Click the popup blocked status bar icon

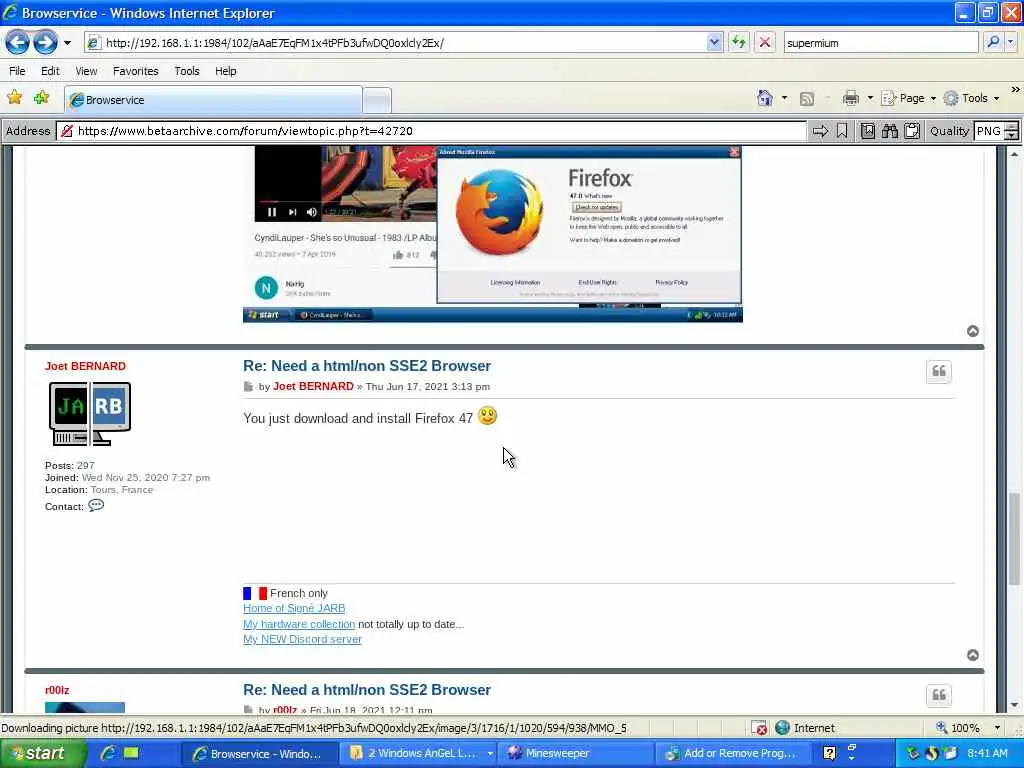coord(759,728)
